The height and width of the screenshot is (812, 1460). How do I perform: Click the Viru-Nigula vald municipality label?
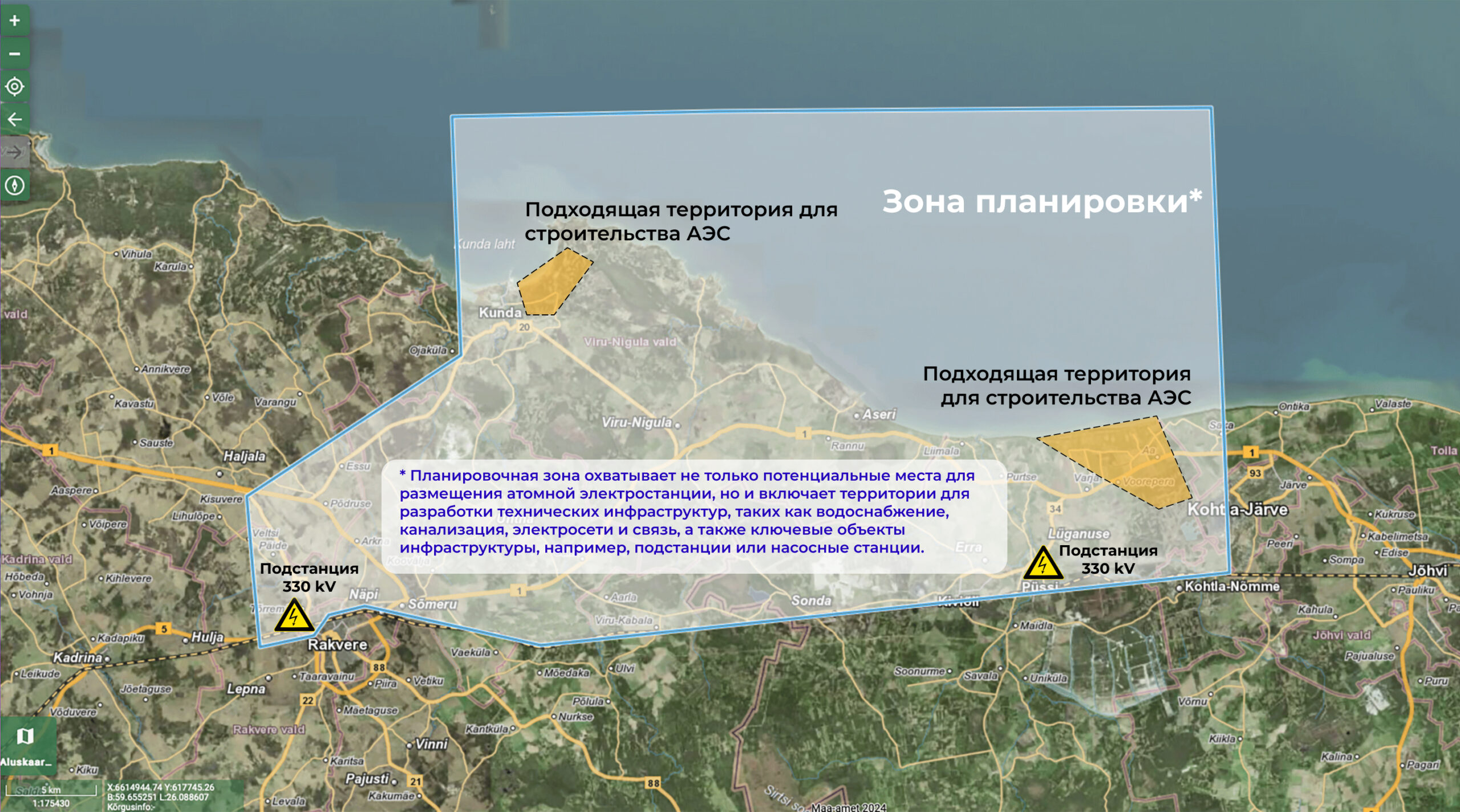point(630,342)
